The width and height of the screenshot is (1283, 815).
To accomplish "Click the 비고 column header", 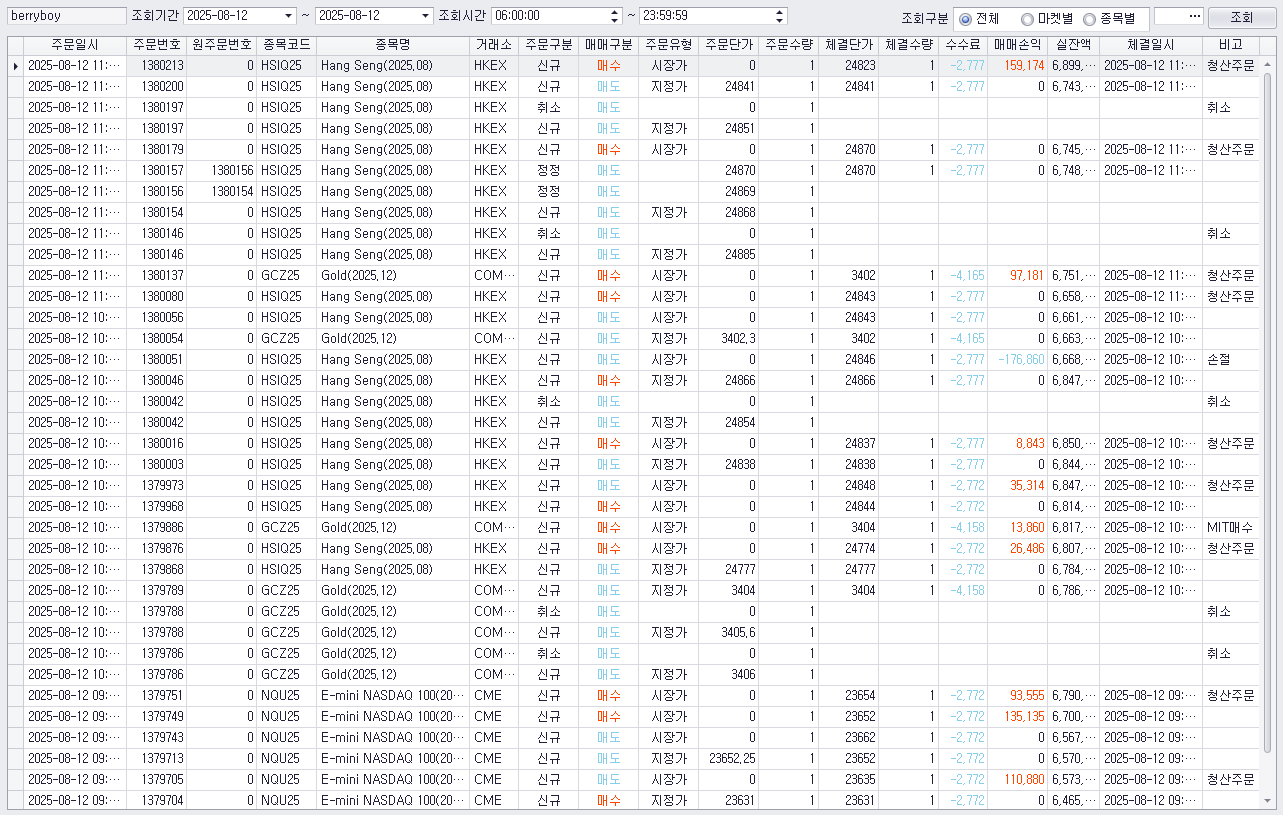I will (1231, 45).
